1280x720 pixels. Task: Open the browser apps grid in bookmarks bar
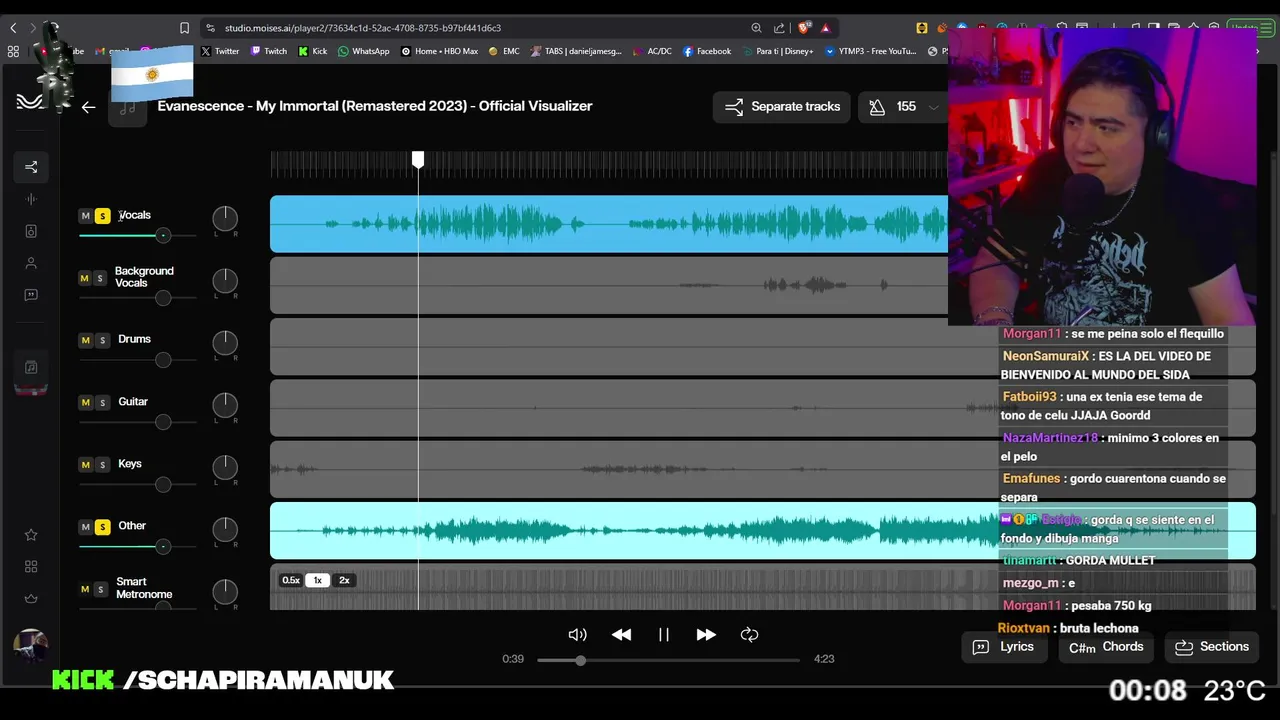pyautogui.click(x=13, y=51)
